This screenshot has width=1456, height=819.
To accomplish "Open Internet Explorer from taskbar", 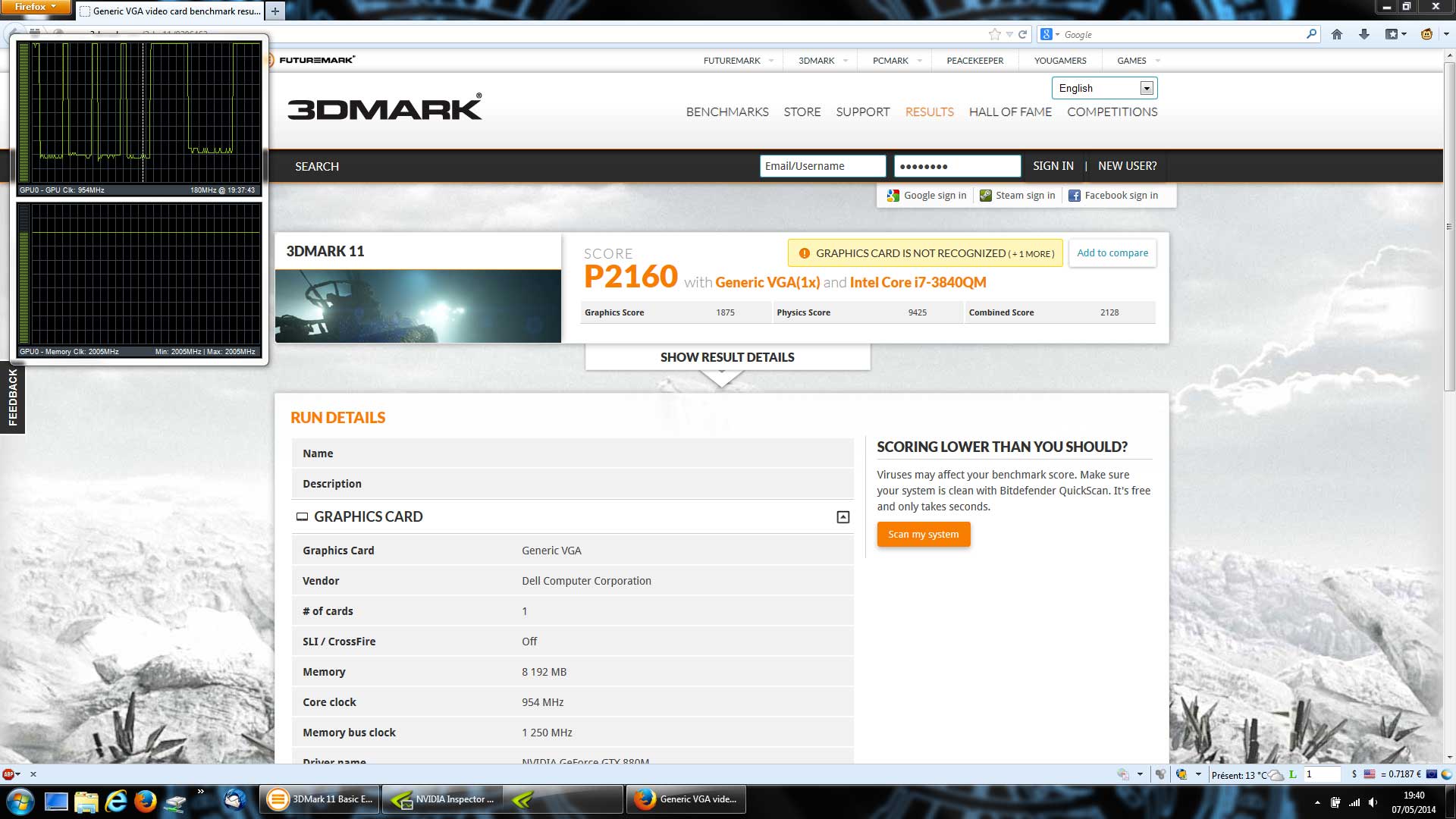I will coord(115,801).
